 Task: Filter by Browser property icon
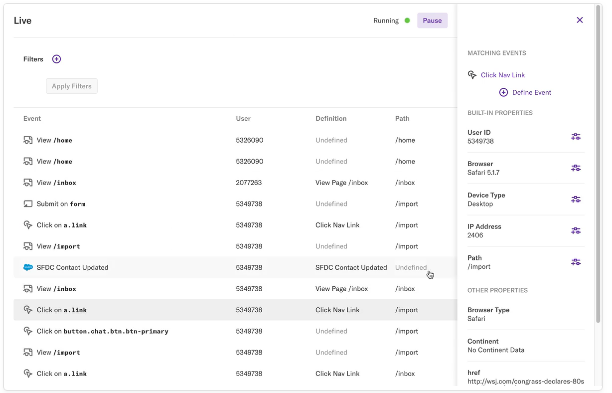click(576, 168)
